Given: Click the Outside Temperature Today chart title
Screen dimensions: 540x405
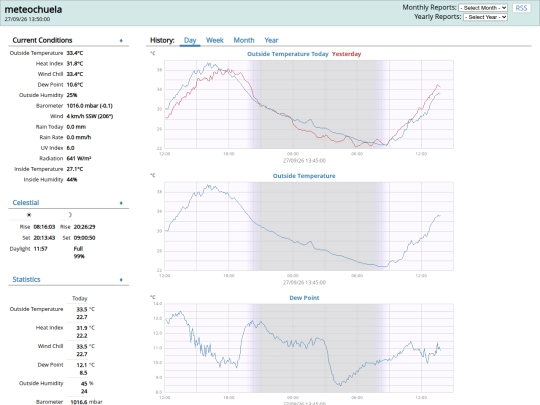Looking at the screenshot, I should click(288, 54).
